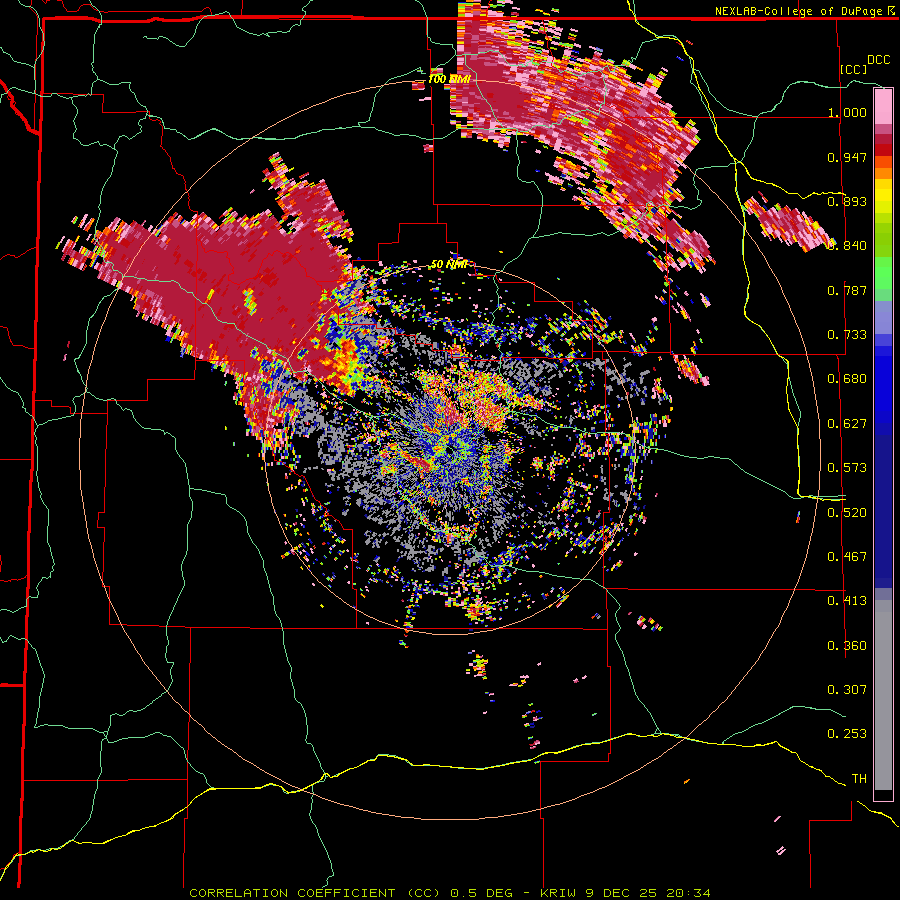Click the 0.893 scale label
Viewport: 900px width, 900px height.
[x=847, y=201]
